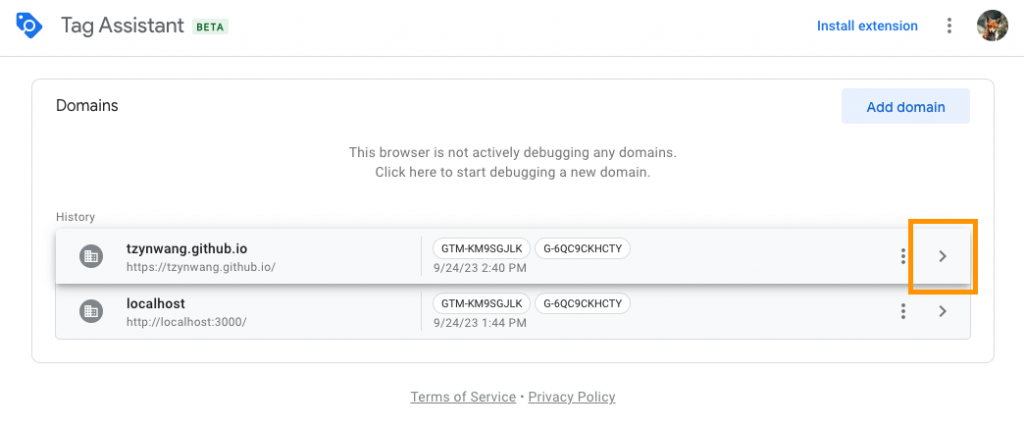This screenshot has height=429, width=1024.
Task: Click the GTM-KM9SGJLK chip in the tzynwang.github.io row
Action: 481,248
